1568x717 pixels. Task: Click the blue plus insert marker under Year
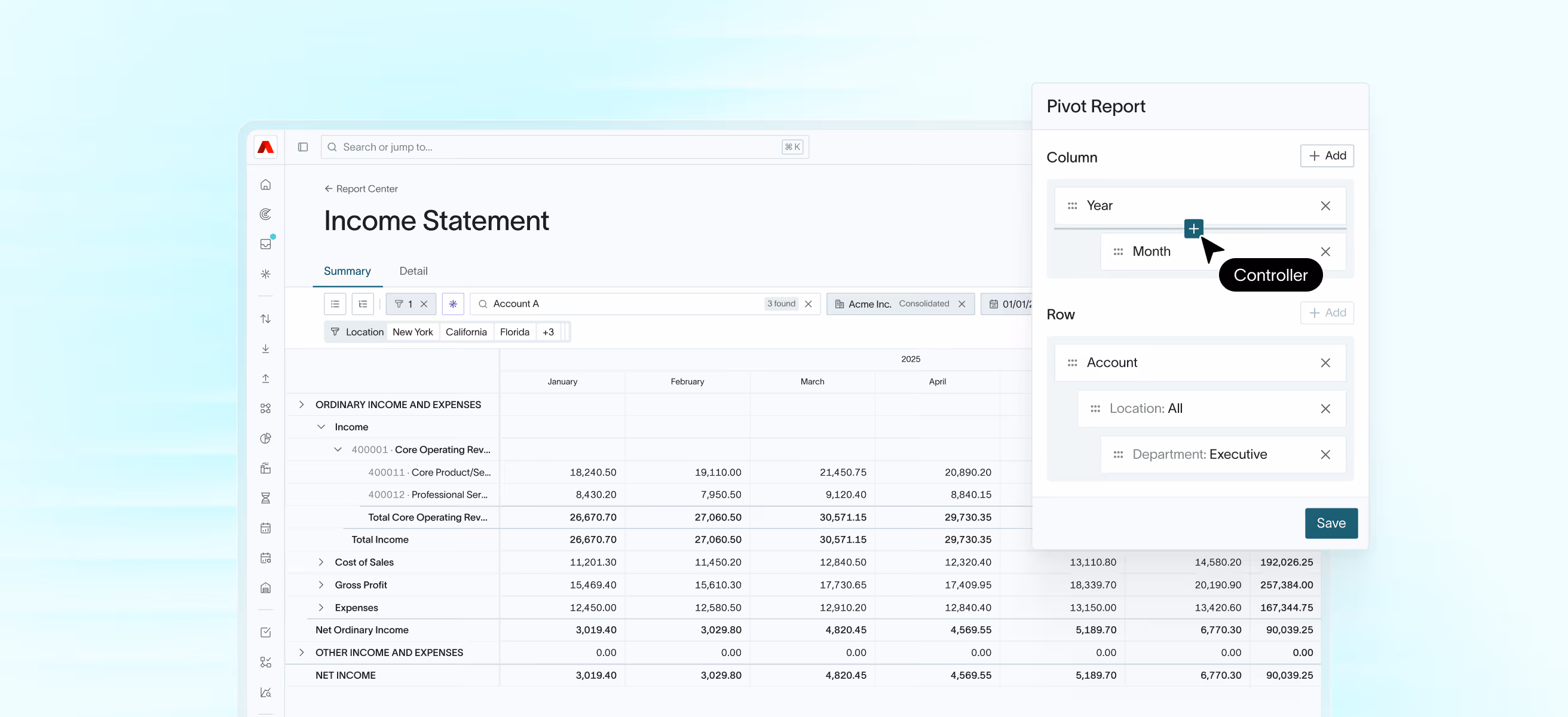point(1194,229)
